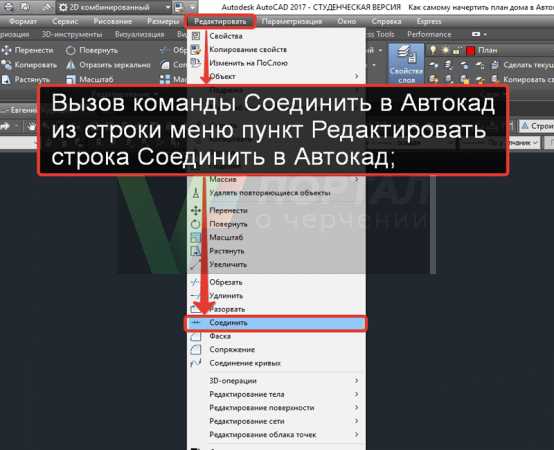The image size is (554, 450).
Task: Click the Растянуть ribbon tool
Action: tap(26, 79)
